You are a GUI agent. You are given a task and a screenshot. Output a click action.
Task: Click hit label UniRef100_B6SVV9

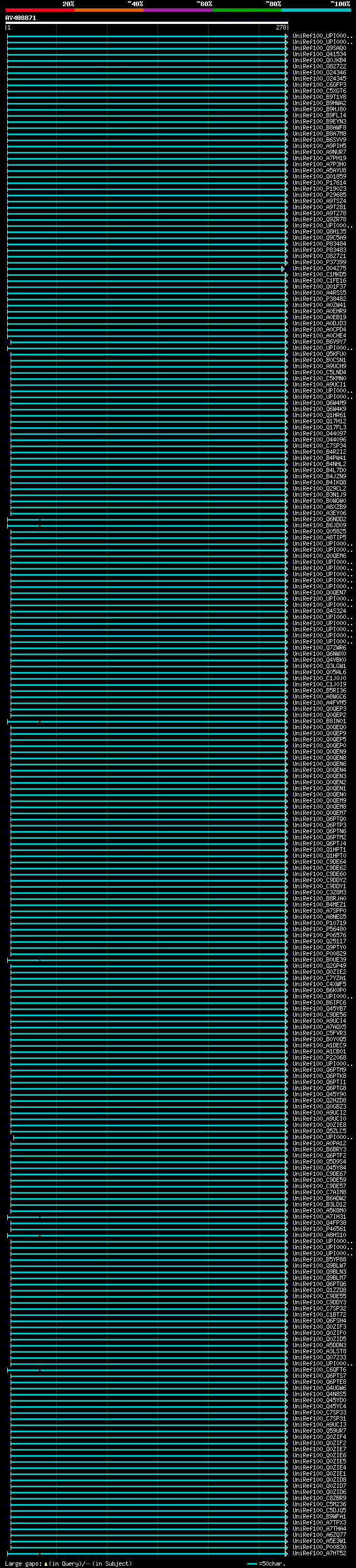(319, 140)
